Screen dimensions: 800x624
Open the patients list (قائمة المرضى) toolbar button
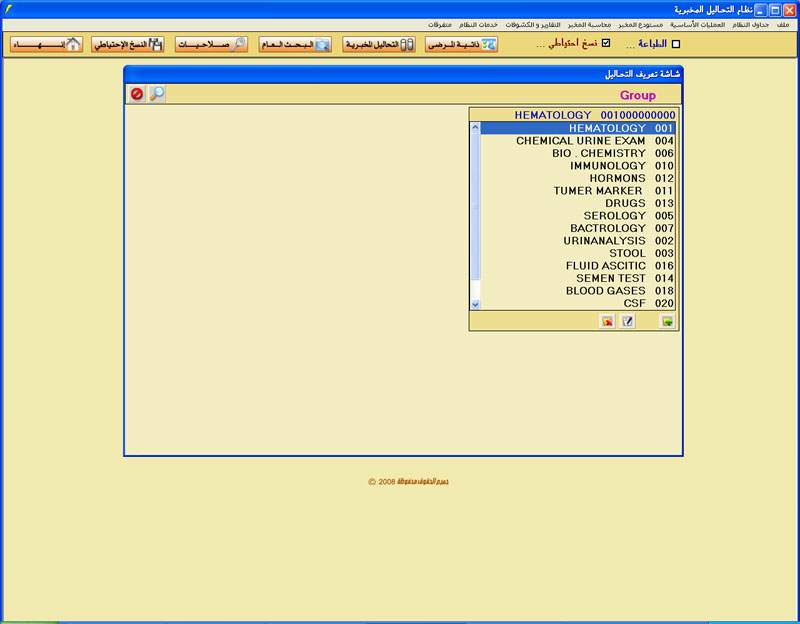pyautogui.click(x=461, y=45)
